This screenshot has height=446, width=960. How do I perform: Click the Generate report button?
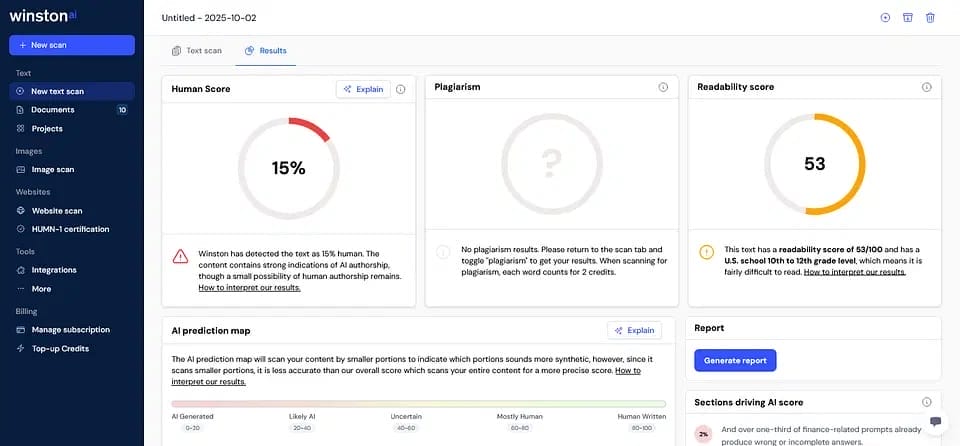pyautogui.click(x=735, y=360)
